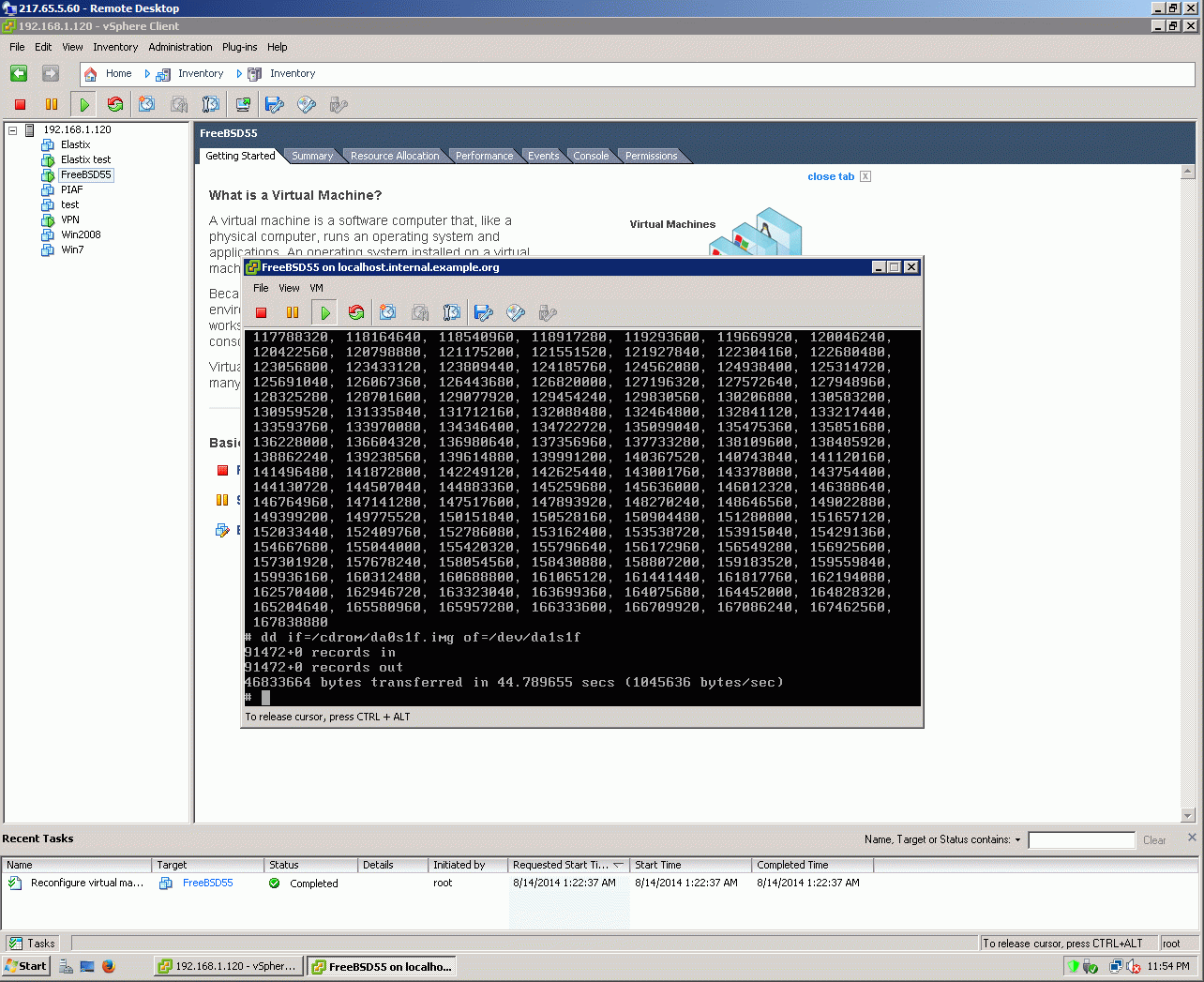This screenshot has height=982, width=1204.
Task: Open the Plug-ins menu
Action: [239, 47]
